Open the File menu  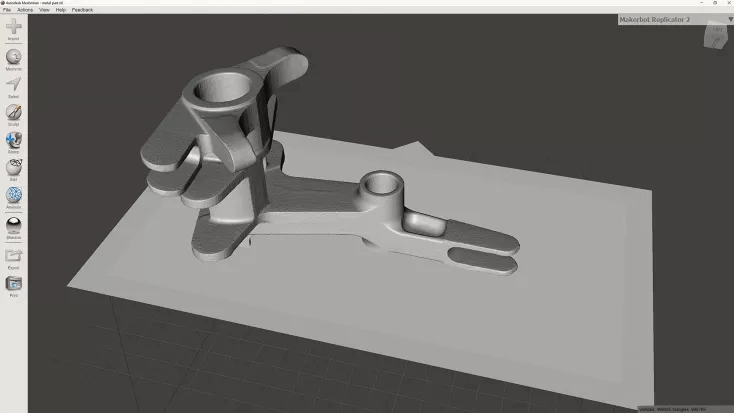7,10
